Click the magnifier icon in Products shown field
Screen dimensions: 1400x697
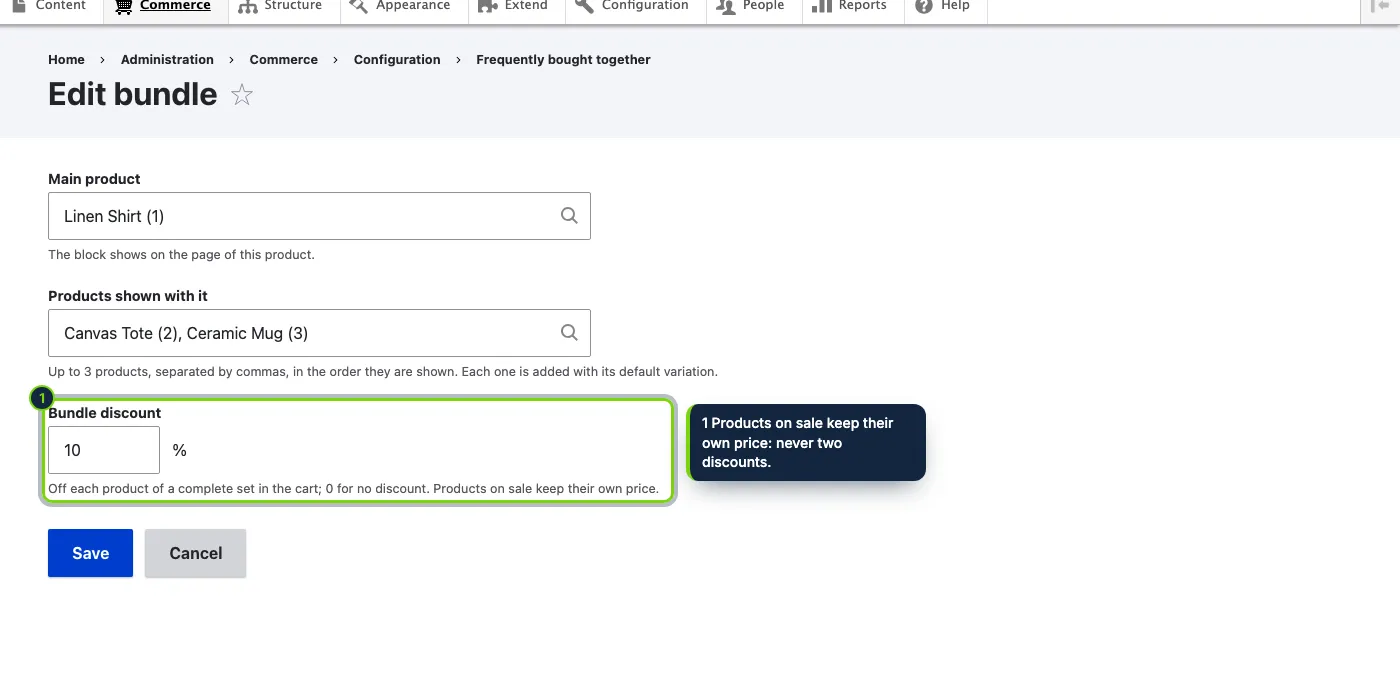click(569, 333)
